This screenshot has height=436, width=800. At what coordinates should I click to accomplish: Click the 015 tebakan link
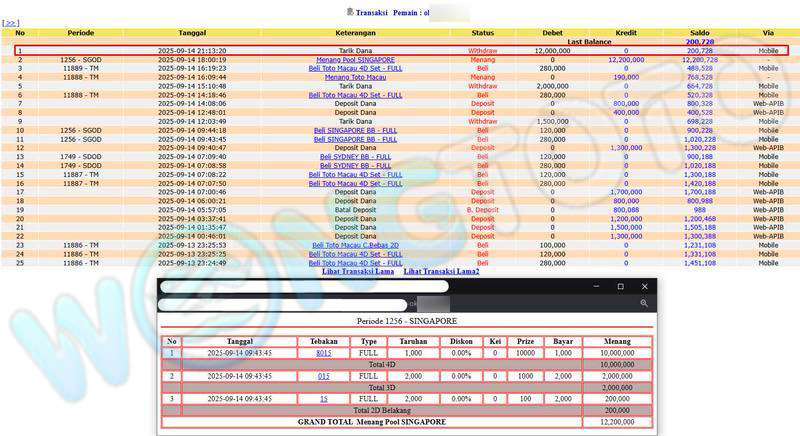pos(323,375)
